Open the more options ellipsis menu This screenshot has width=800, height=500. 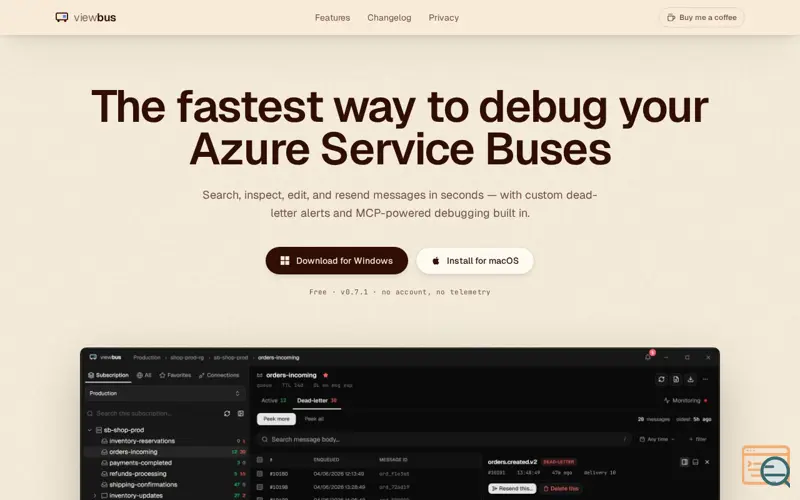[706, 379]
